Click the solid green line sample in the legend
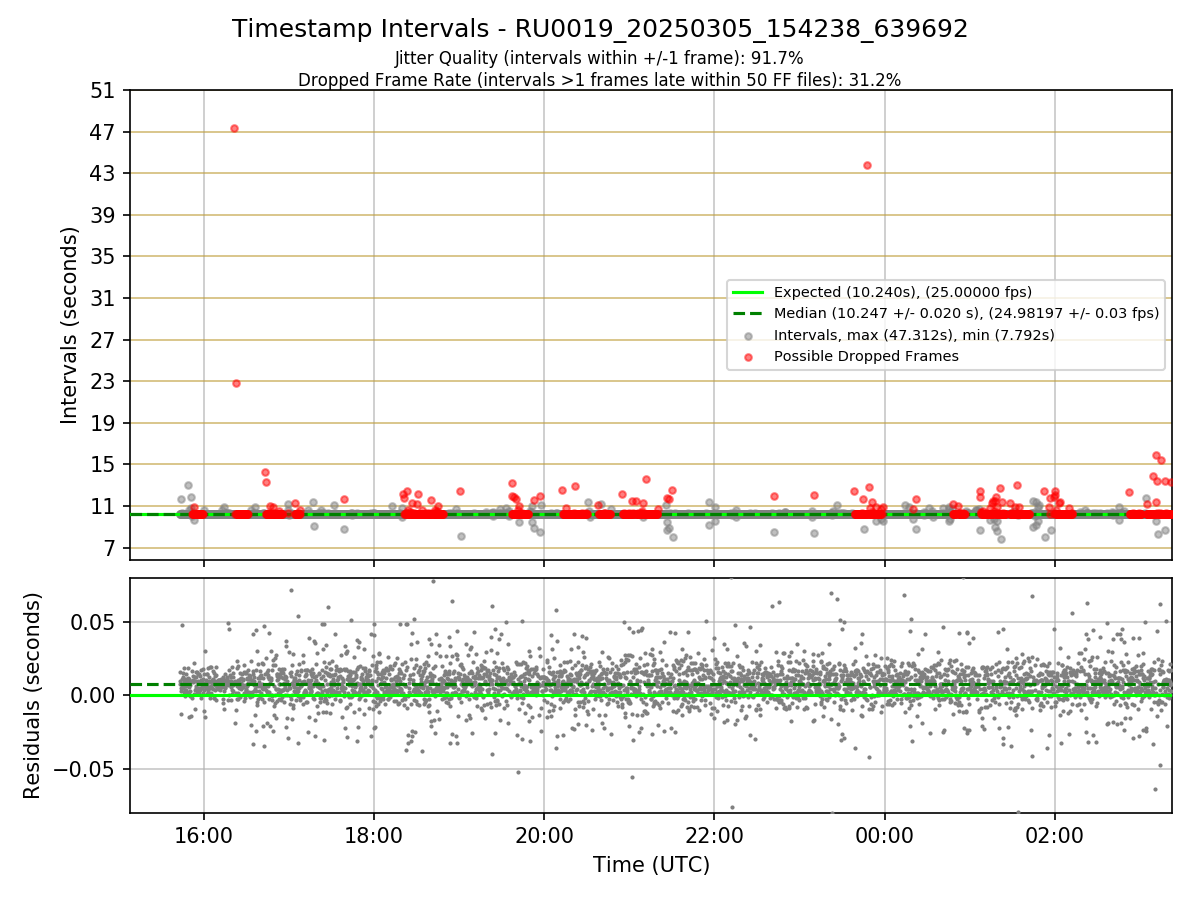The height and width of the screenshot is (900, 1200). (x=748, y=292)
